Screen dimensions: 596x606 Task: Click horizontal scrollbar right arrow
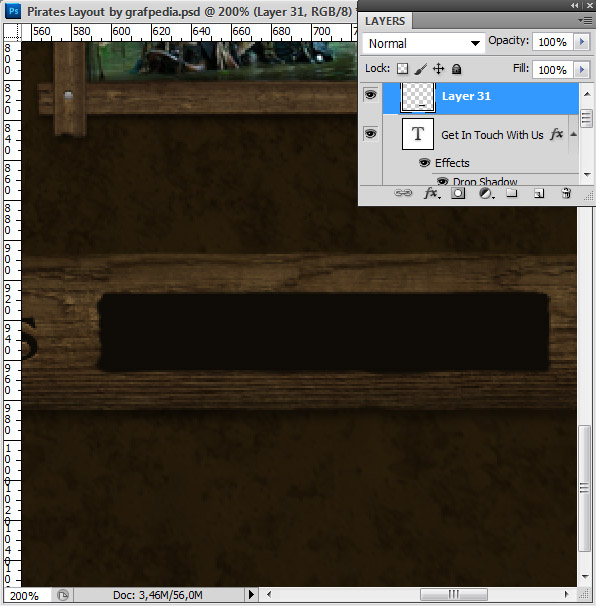pos(566,594)
